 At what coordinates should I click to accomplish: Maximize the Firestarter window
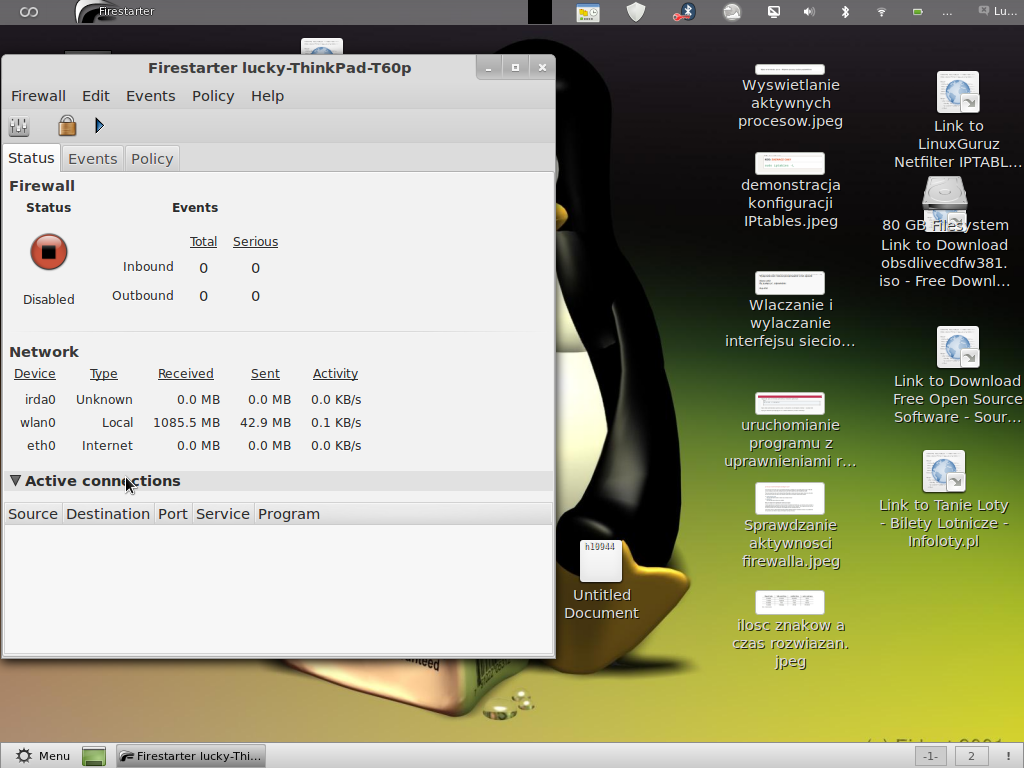pyautogui.click(x=515, y=67)
